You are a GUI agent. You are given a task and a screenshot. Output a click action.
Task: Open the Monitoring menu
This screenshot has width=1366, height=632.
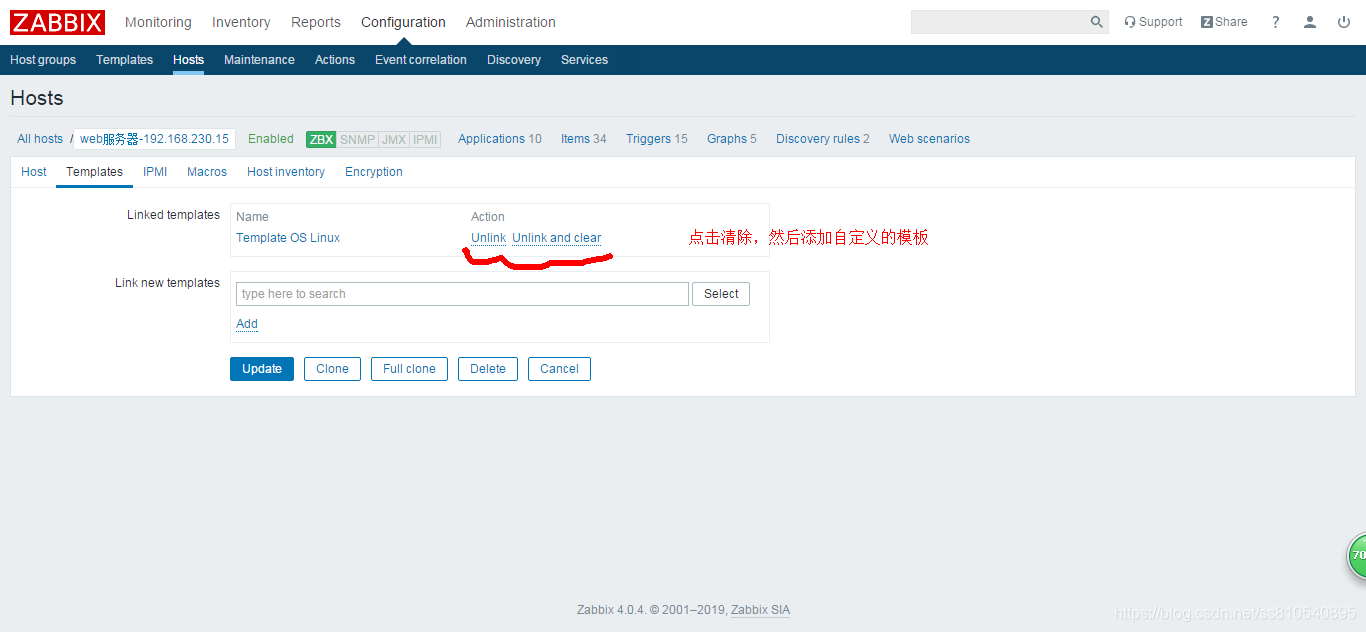[158, 22]
